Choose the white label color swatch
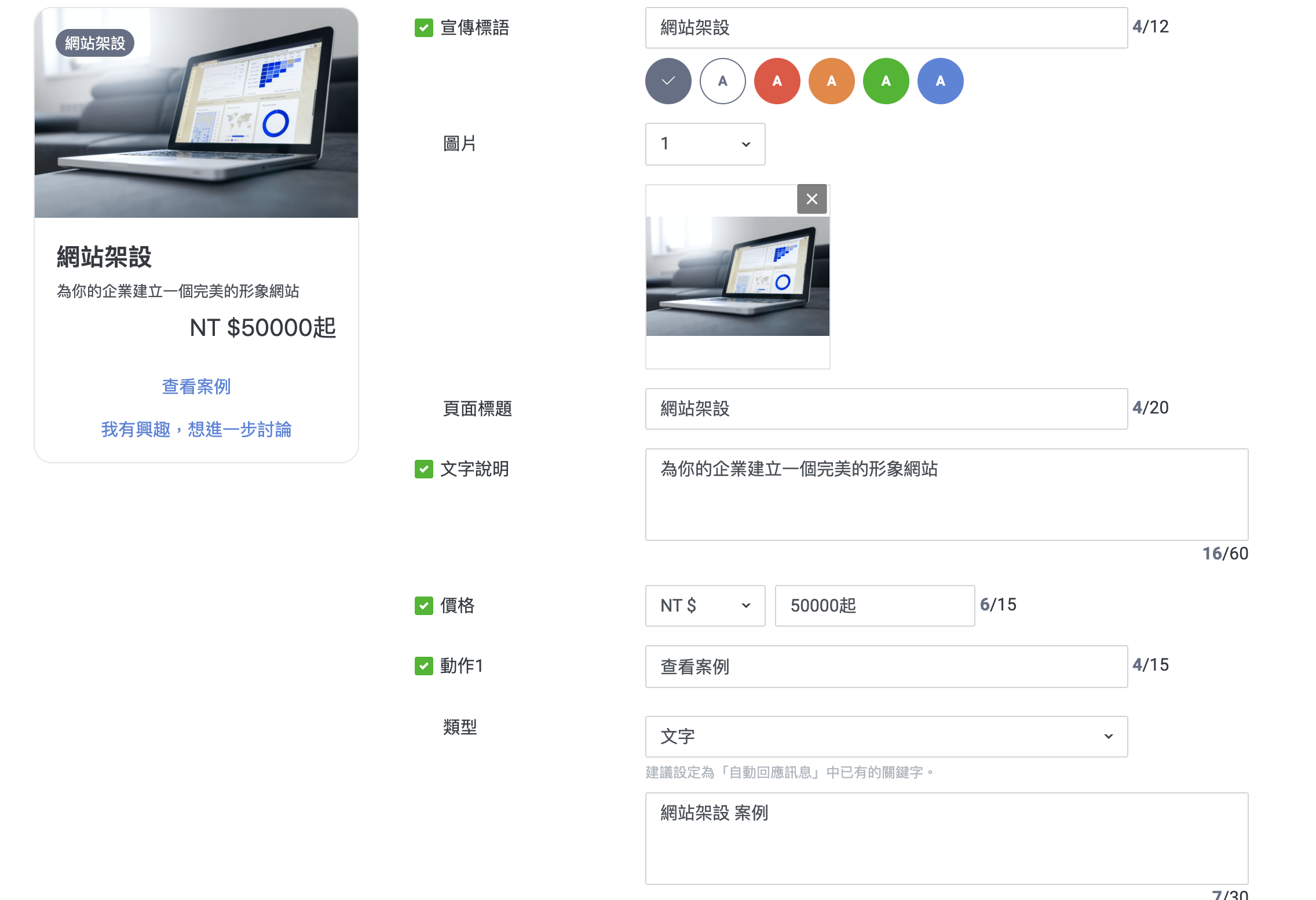This screenshot has width=1316, height=900. [723, 81]
